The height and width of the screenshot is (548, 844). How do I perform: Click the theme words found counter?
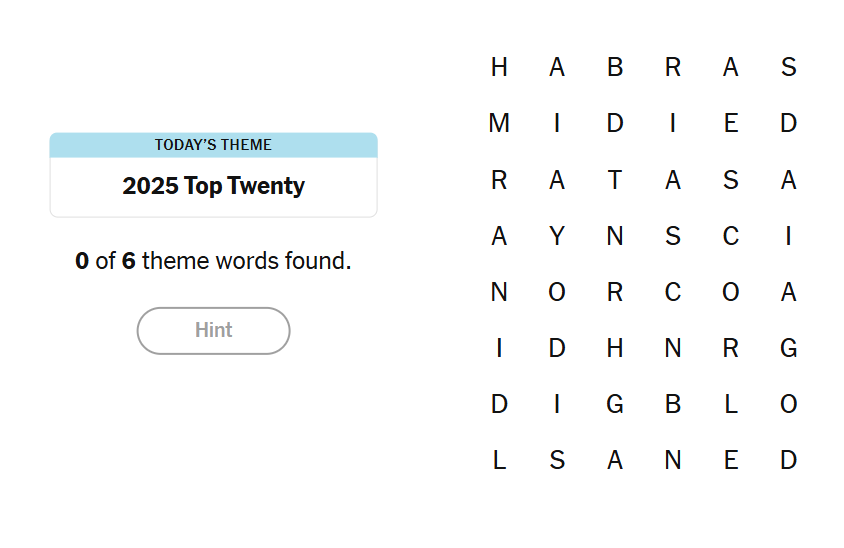213,262
